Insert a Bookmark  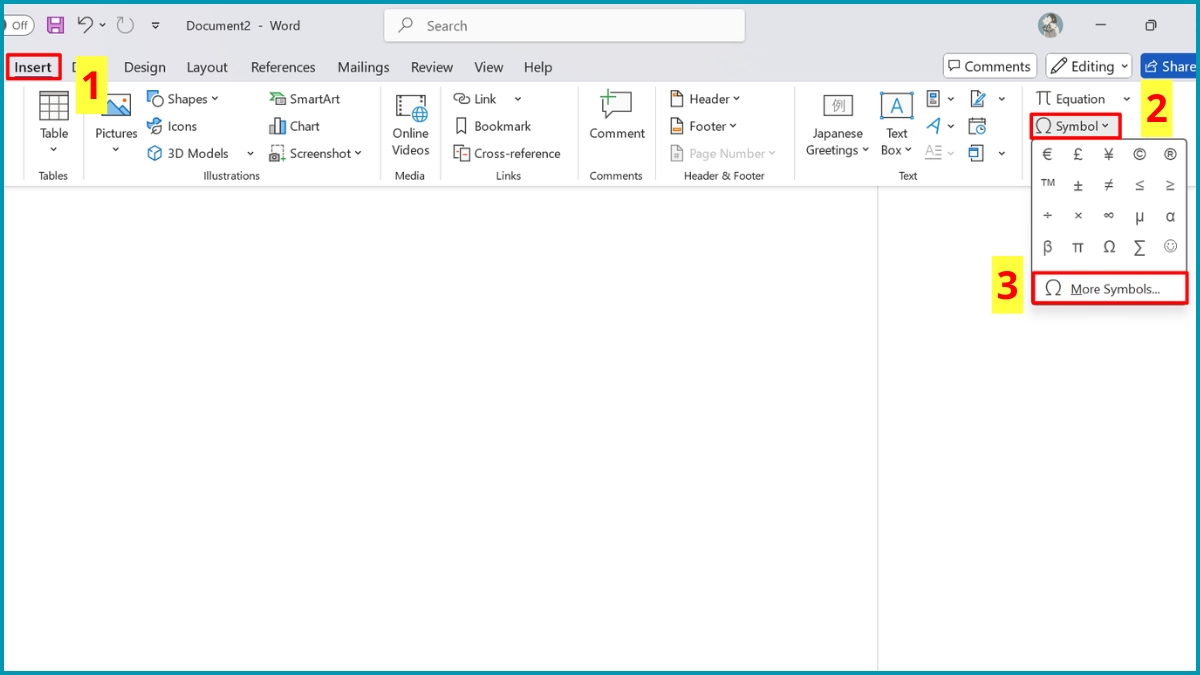tap(492, 126)
